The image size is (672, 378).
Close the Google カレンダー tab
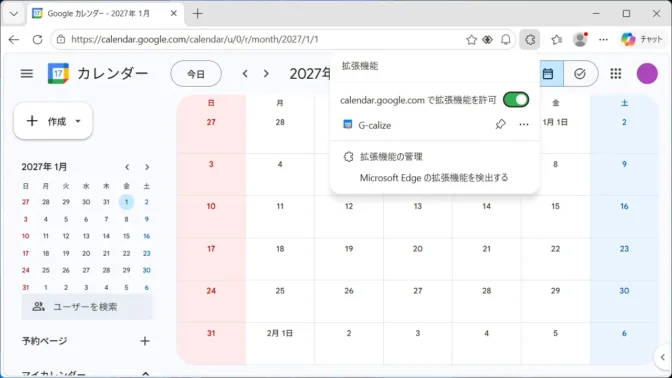pos(174,14)
